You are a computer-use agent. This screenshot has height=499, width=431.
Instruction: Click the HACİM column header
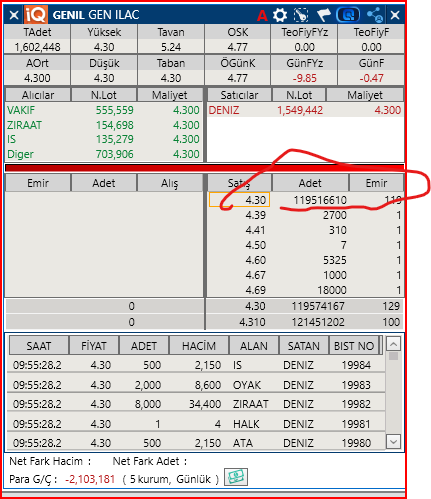(199, 346)
